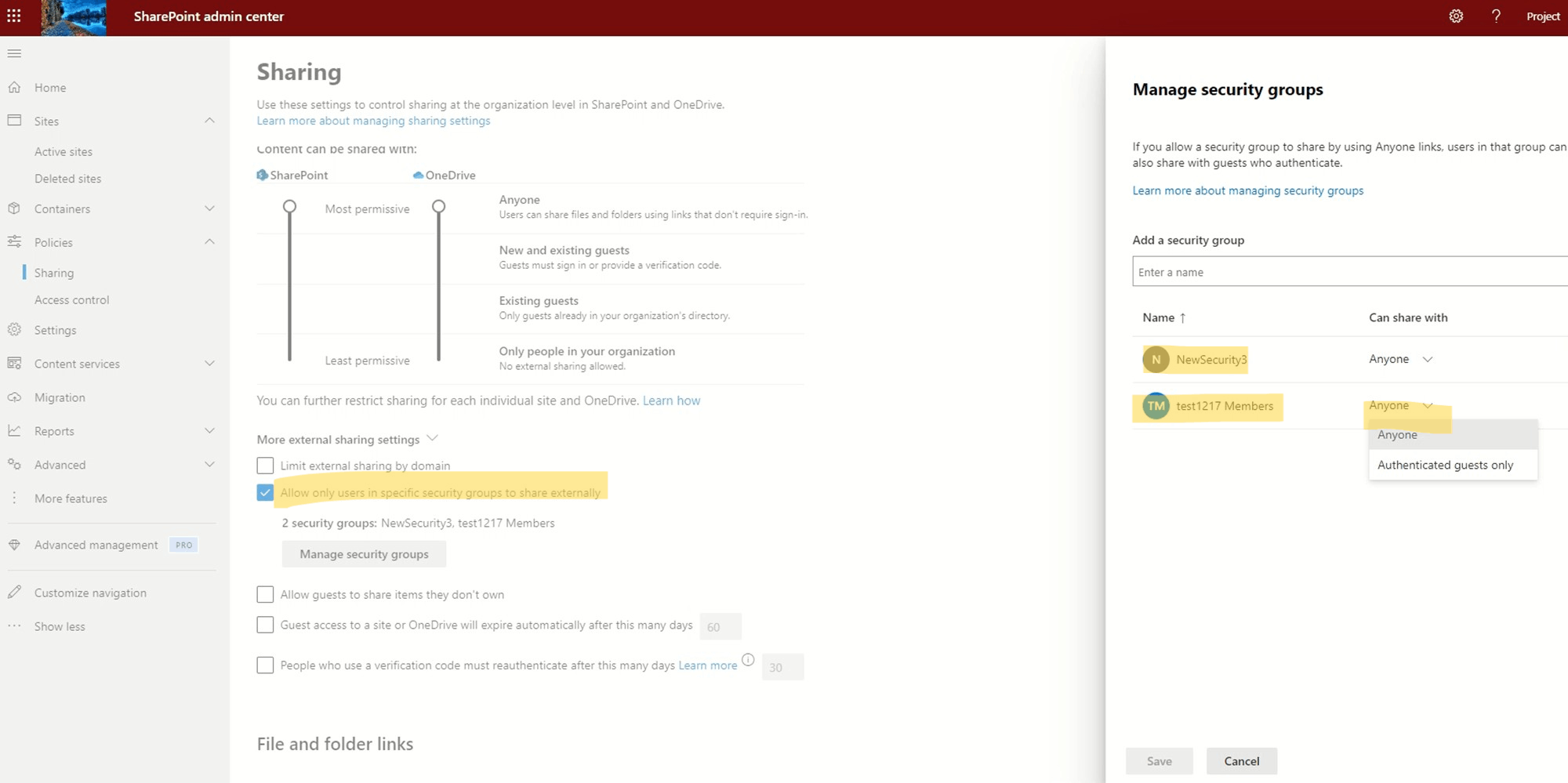Viewport: 1568px width, 783px height.
Task: Check verification code reauthenticate checkbox
Action: tap(265, 665)
